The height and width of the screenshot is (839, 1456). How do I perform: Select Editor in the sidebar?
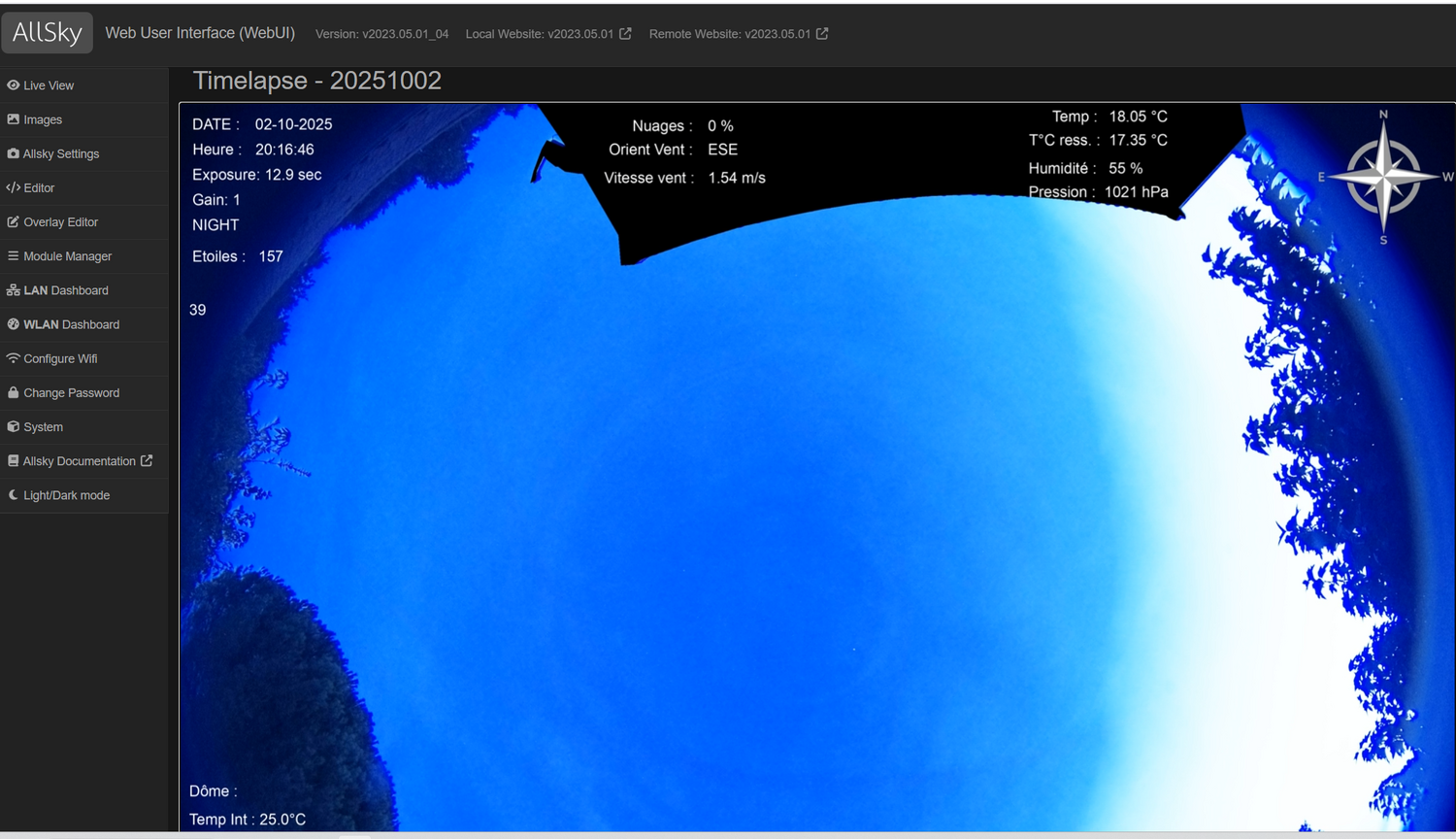click(x=84, y=187)
